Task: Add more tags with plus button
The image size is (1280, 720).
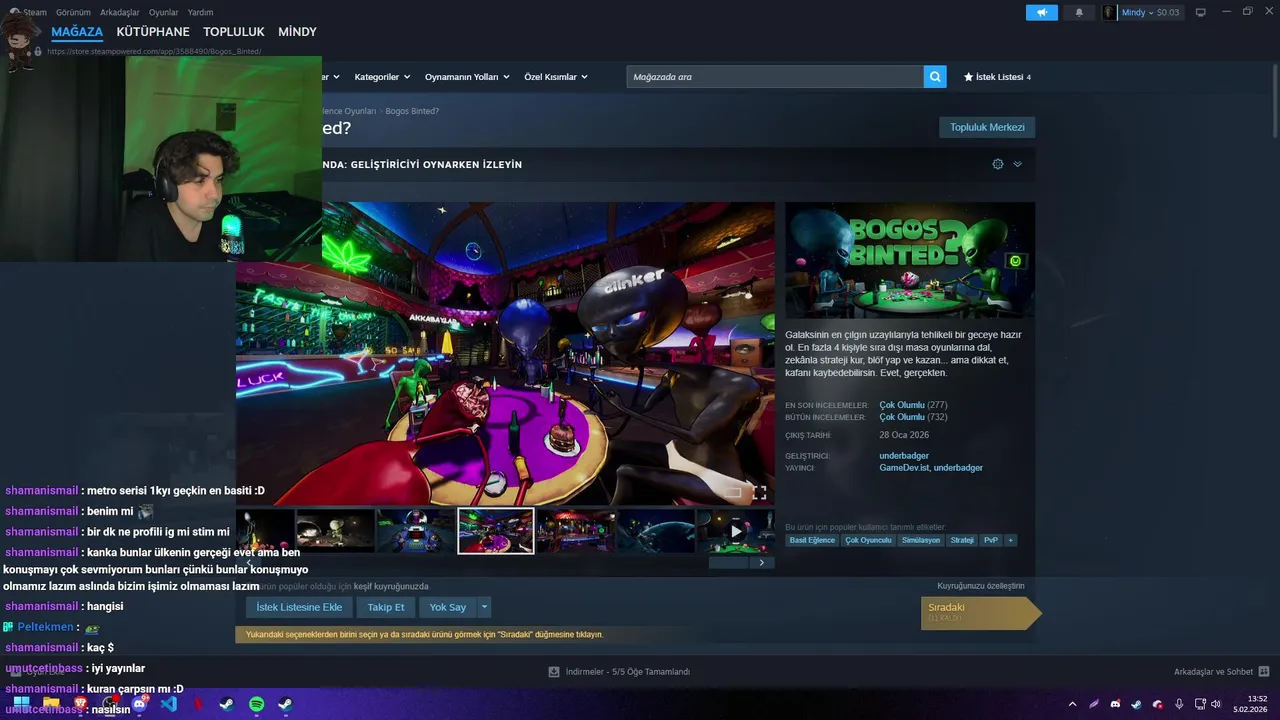Action: [1010, 540]
